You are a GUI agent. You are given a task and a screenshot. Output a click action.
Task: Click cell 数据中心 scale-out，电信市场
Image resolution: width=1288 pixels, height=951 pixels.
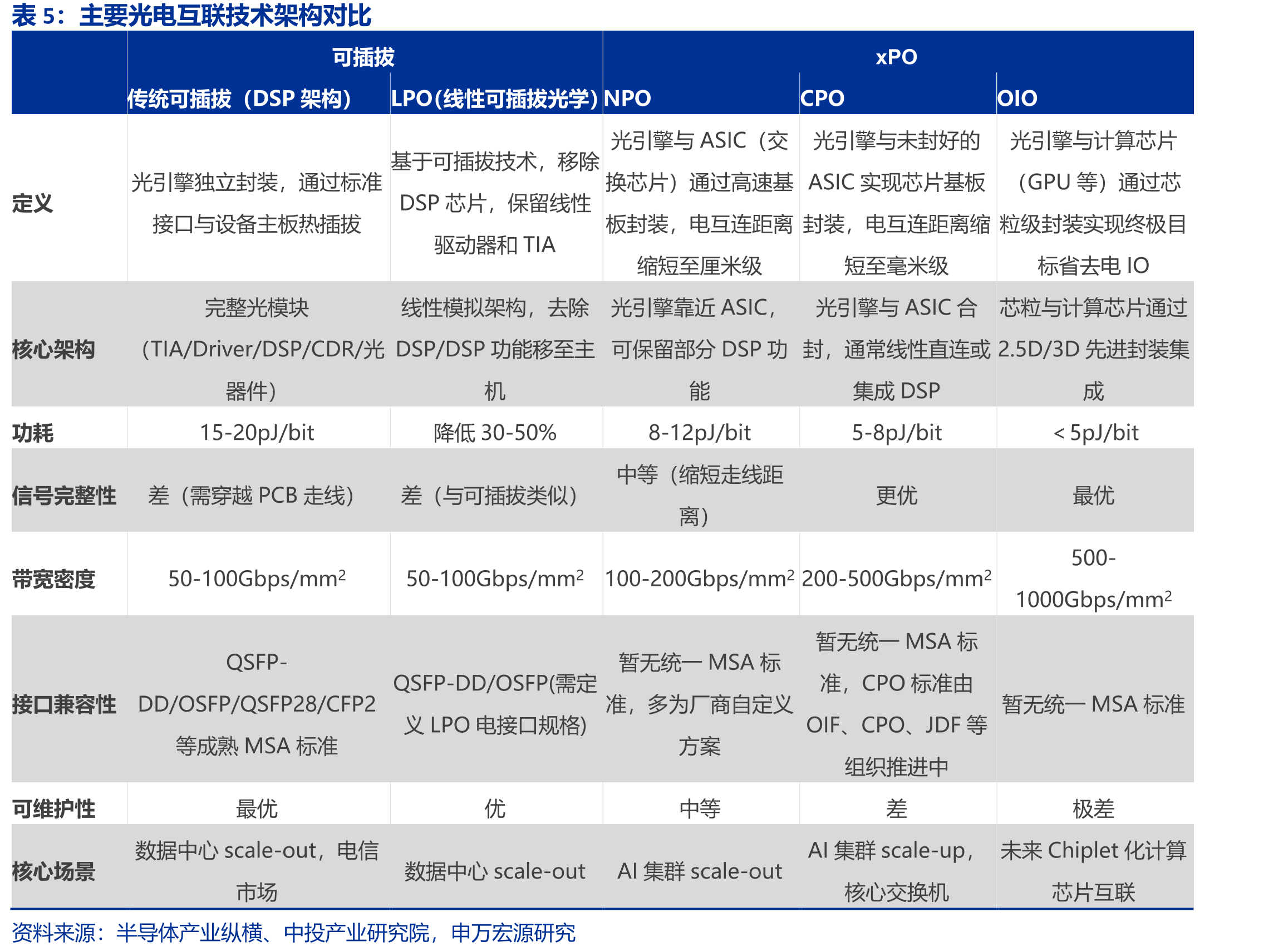(x=257, y=871)
